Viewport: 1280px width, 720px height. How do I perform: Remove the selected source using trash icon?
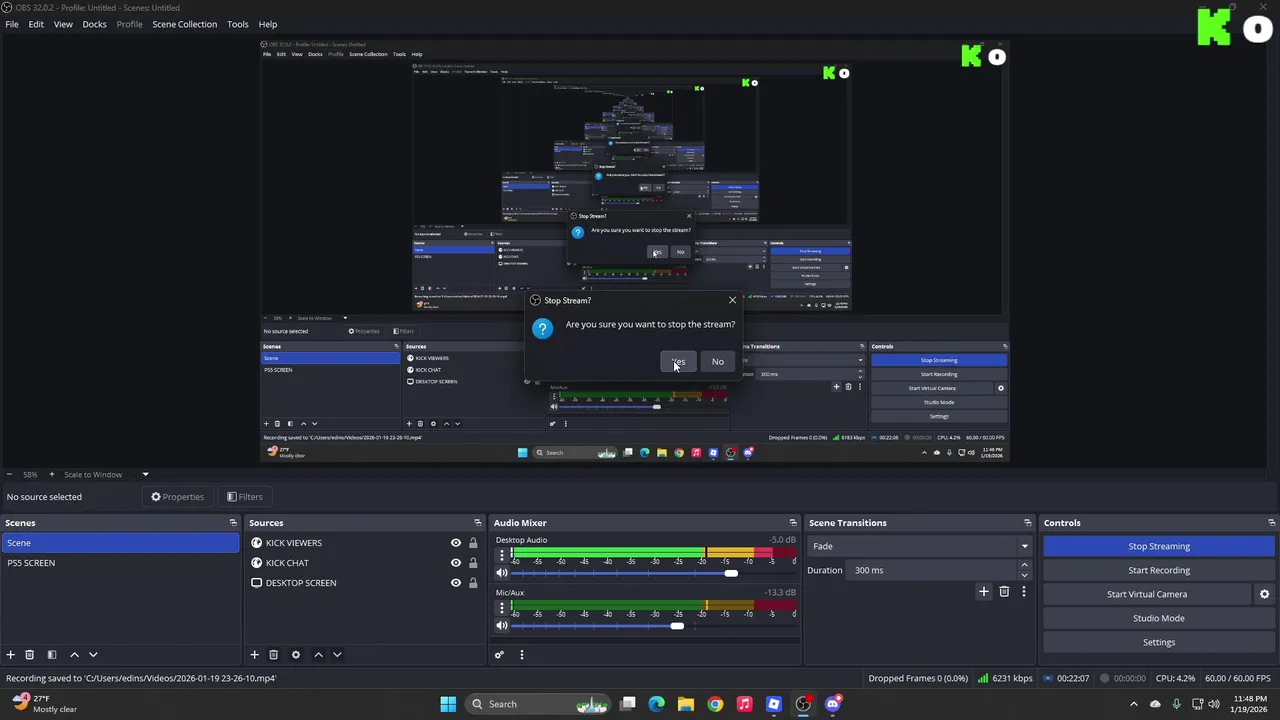[x=273, y=655]
